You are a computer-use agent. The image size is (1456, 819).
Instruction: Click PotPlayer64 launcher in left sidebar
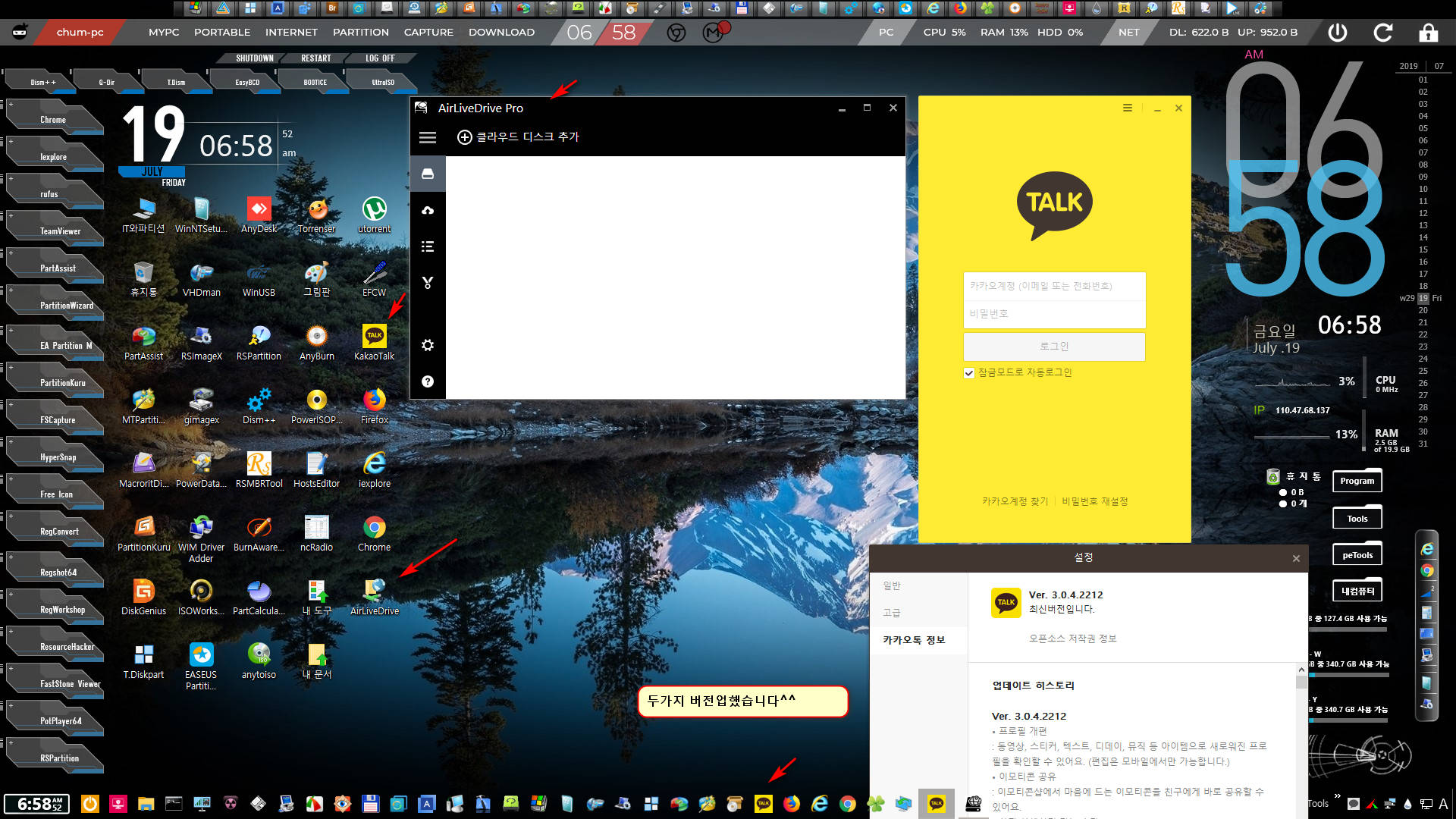coord(55,720)
